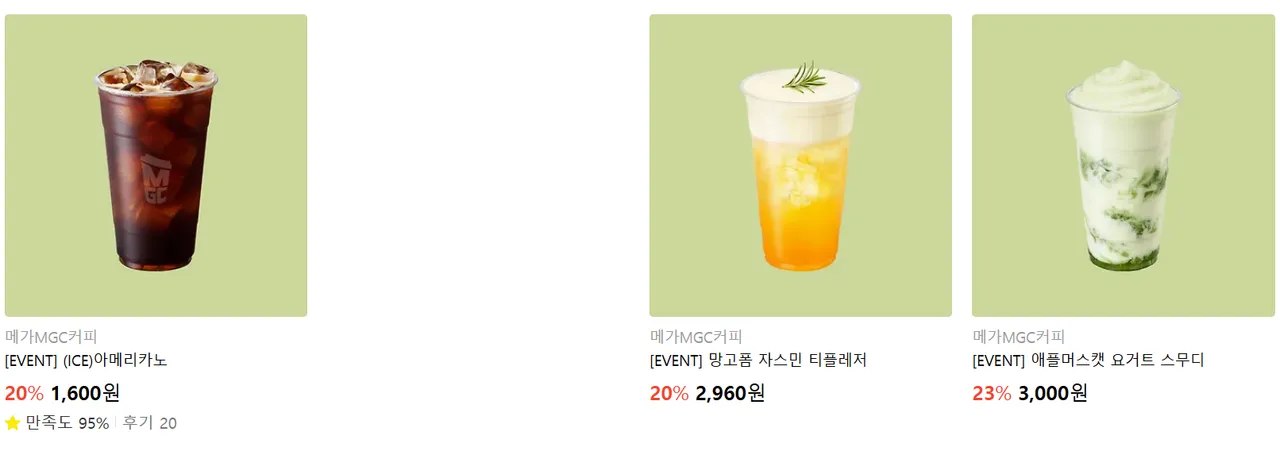View the 만족도 95% satisfaction rating
The image size is (1280, 451).
pyautogui.click(x=67, y=423)
